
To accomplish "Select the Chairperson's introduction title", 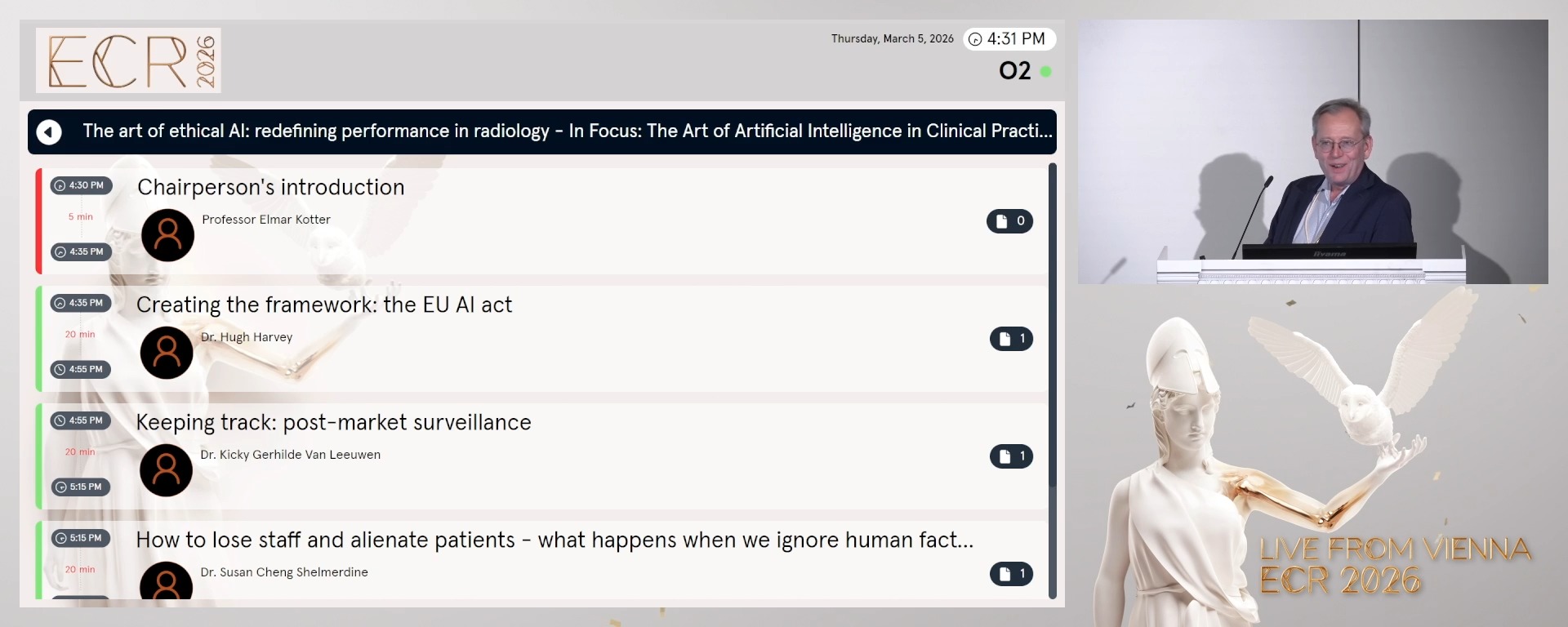I will [270, 187].
